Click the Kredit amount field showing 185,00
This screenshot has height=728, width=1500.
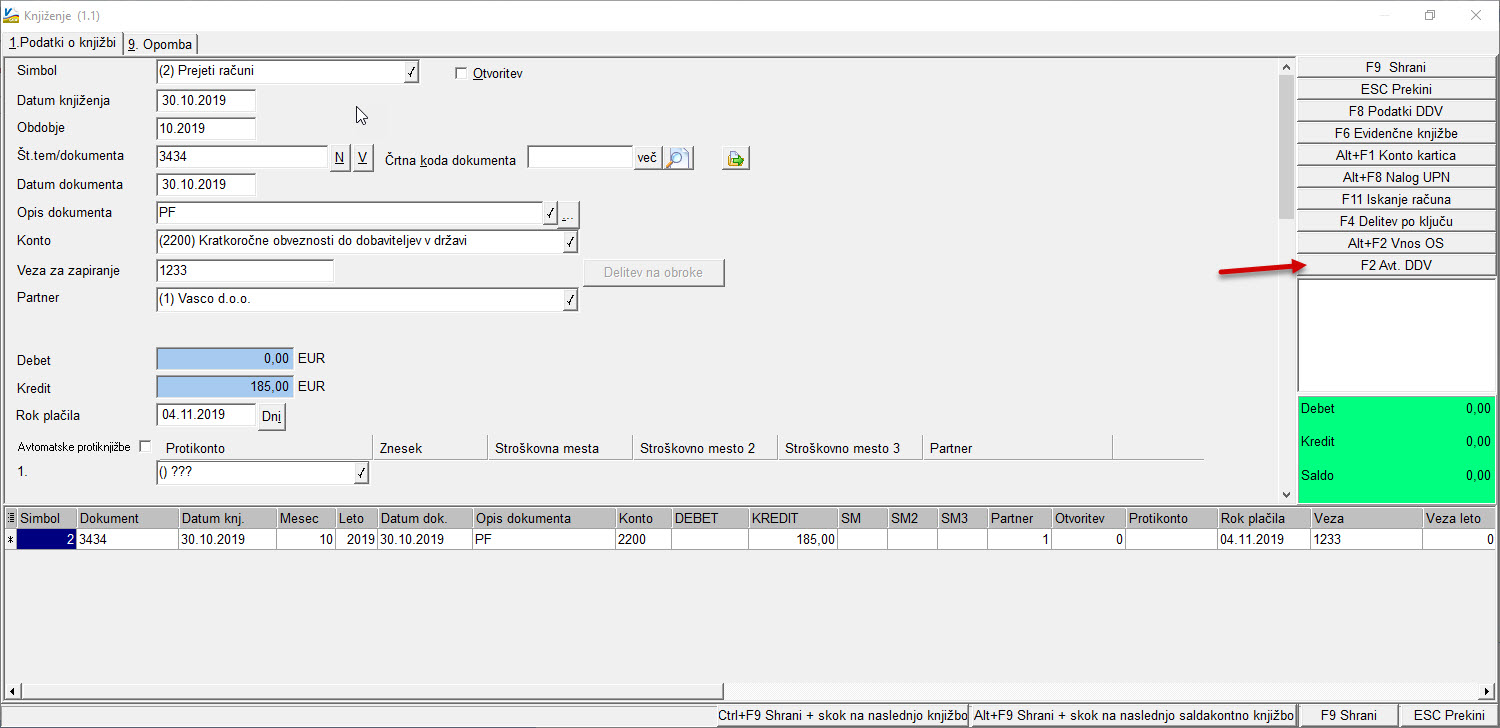click(x=225, y=387)
